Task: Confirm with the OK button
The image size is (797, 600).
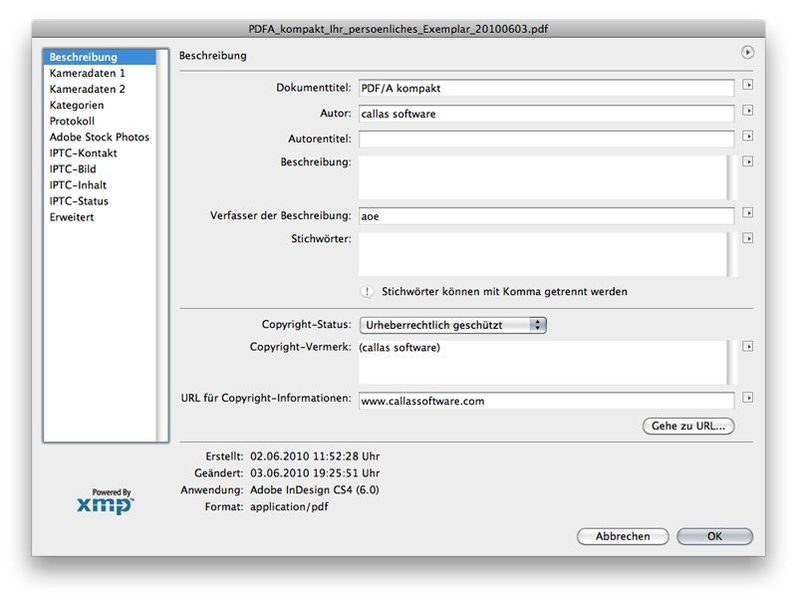Action: (x=715, y=536)
